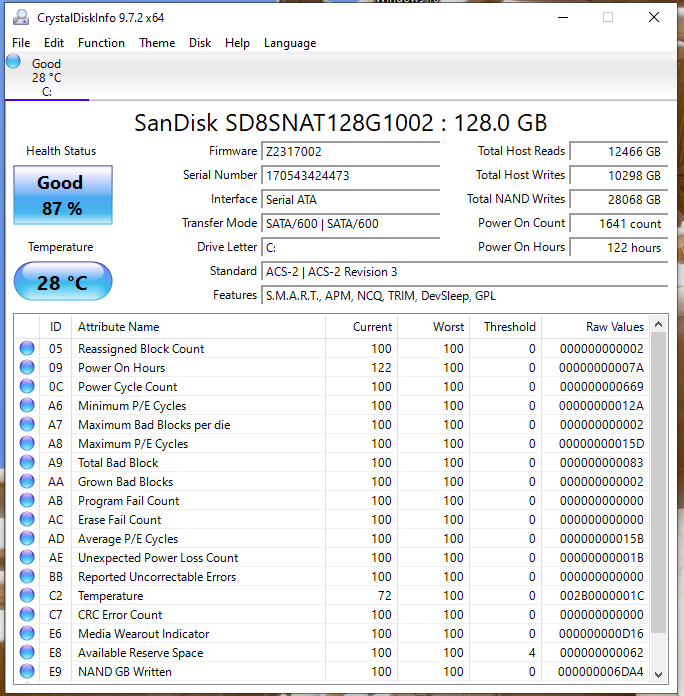This screenshot has width=684, height=696.
Task: Click the Good 87 % health status button
Action: tap(61, 195)
